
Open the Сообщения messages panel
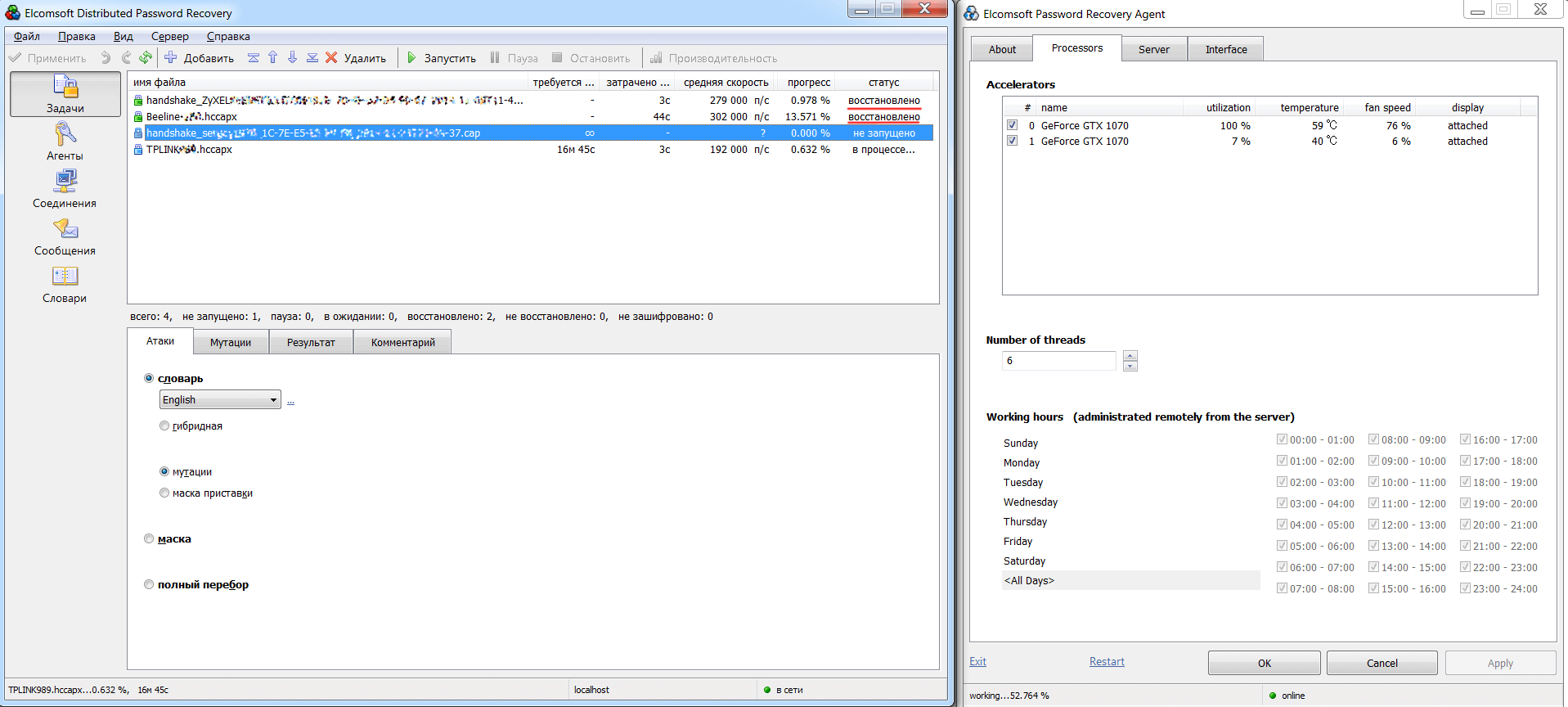point(65,236)
